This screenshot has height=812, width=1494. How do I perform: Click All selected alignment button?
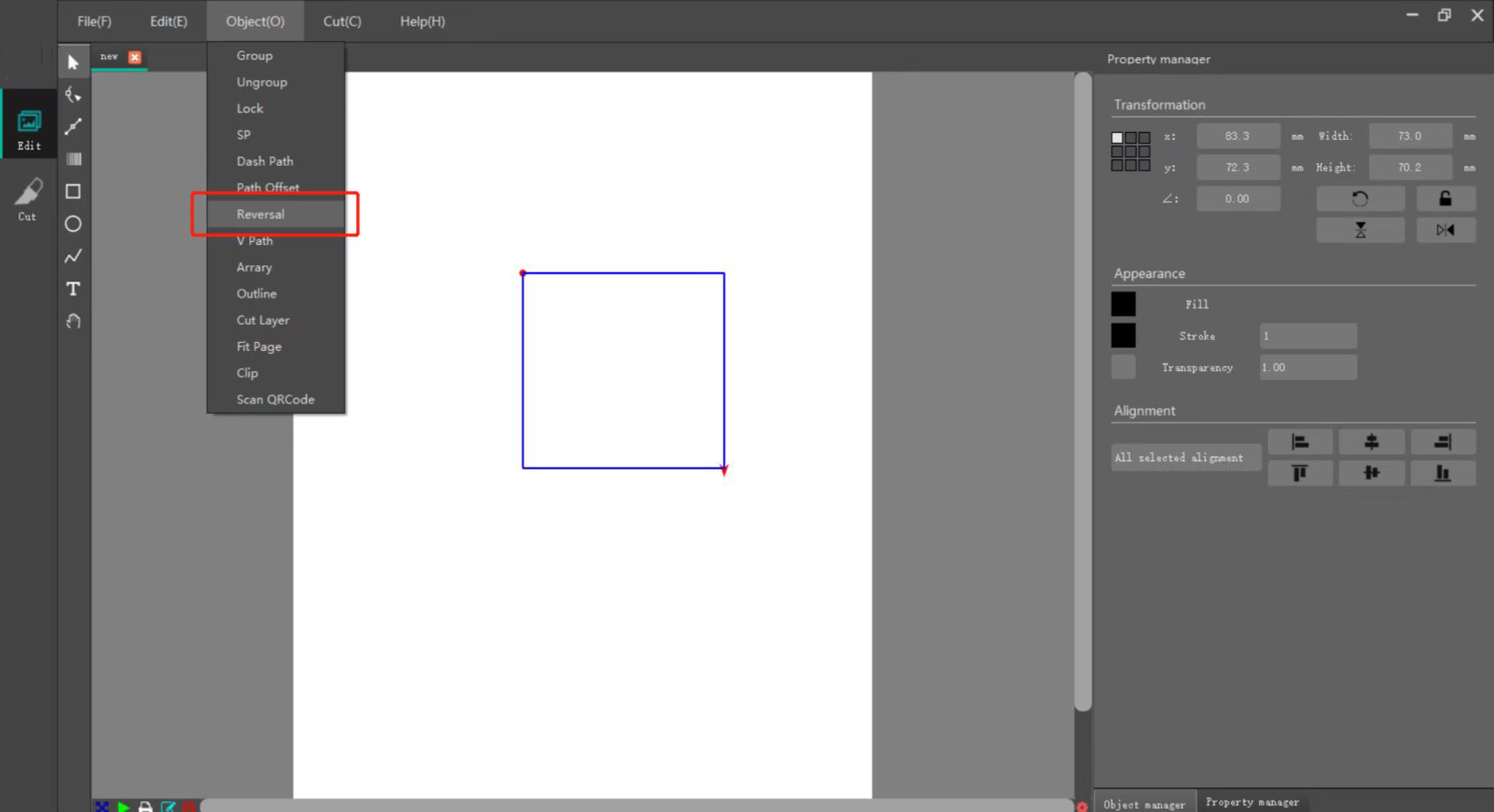pos(1178,457)
